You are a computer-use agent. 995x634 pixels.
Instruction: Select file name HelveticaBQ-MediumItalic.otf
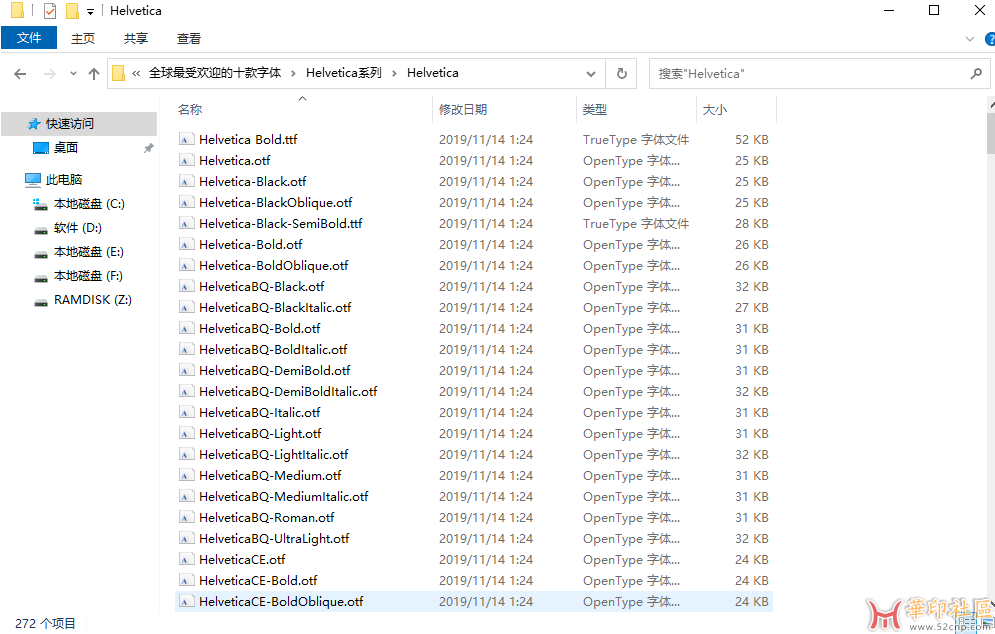(x=284, y=496)
